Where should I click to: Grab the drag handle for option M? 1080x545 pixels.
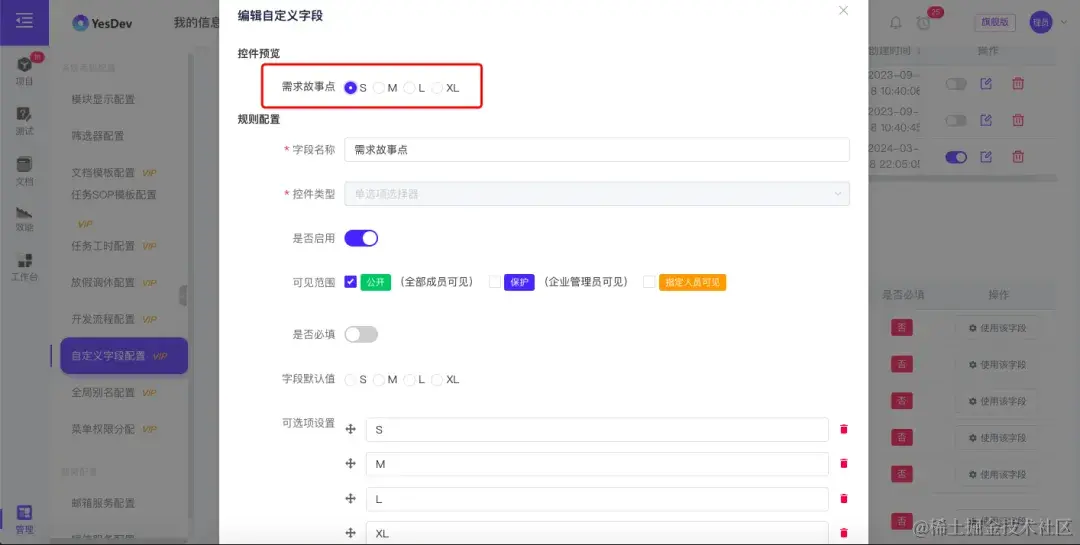350,464
